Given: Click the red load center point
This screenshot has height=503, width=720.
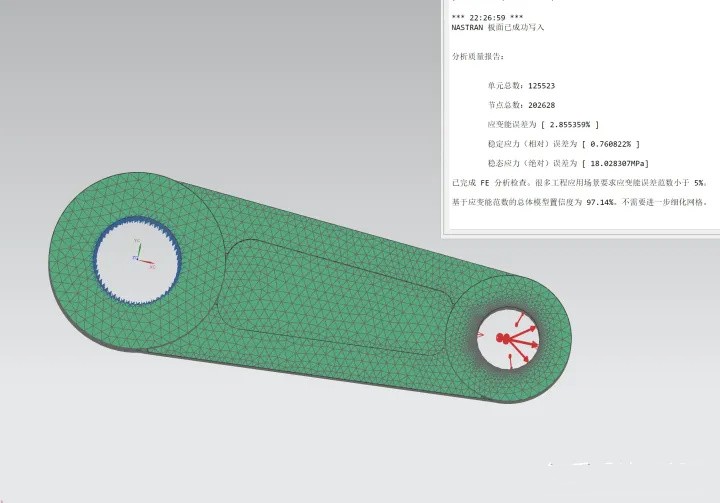Looking at the screenshot, I should (501, 339).
